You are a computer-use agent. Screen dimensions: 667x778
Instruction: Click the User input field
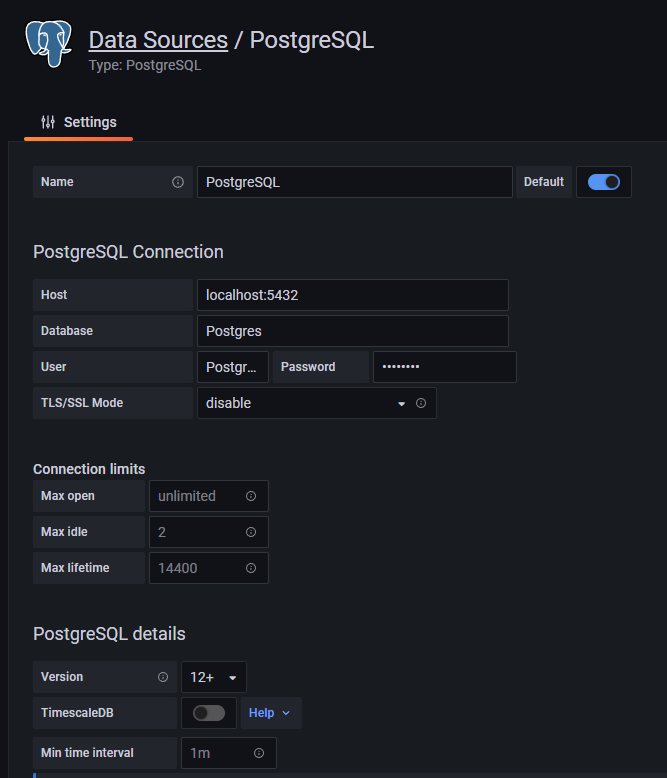[x=233, y=367]
